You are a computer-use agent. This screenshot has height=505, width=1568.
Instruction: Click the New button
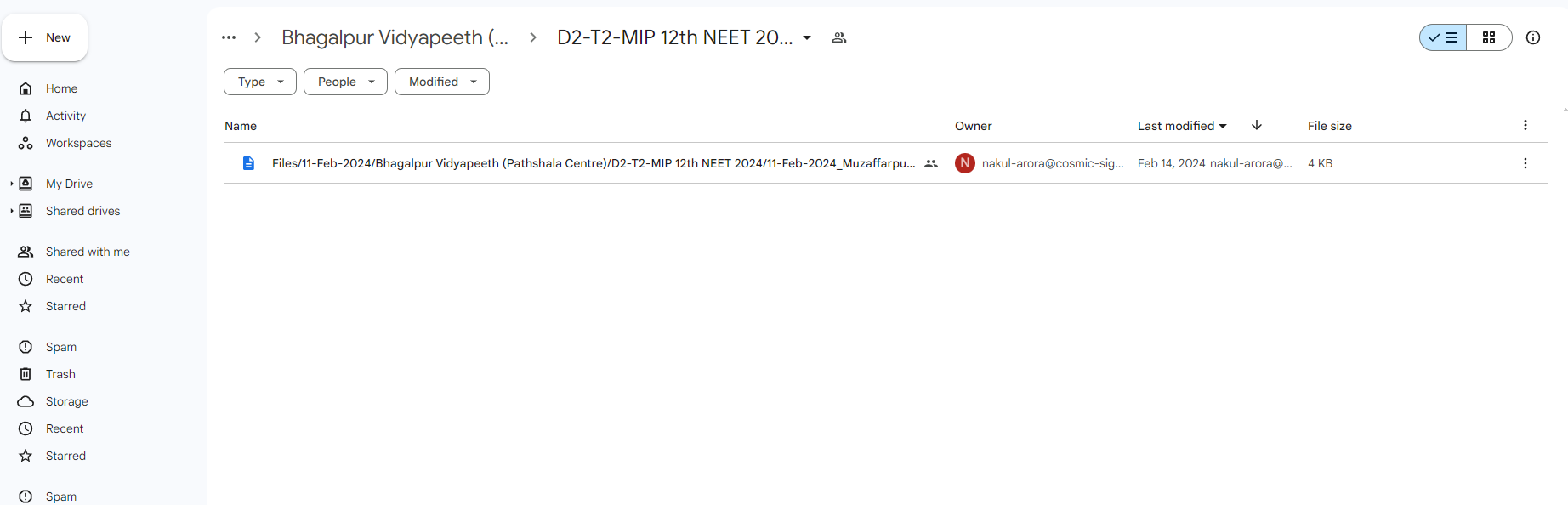[x=45, y=37]
